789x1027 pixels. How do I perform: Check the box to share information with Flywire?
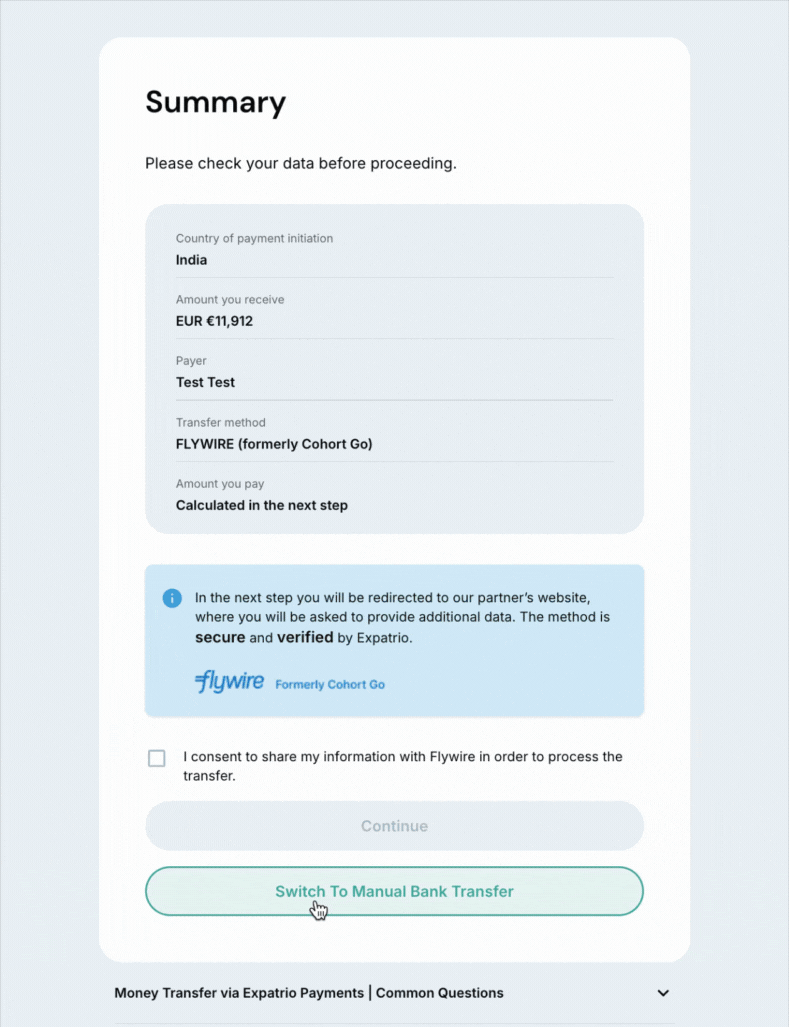pos(156,758)
